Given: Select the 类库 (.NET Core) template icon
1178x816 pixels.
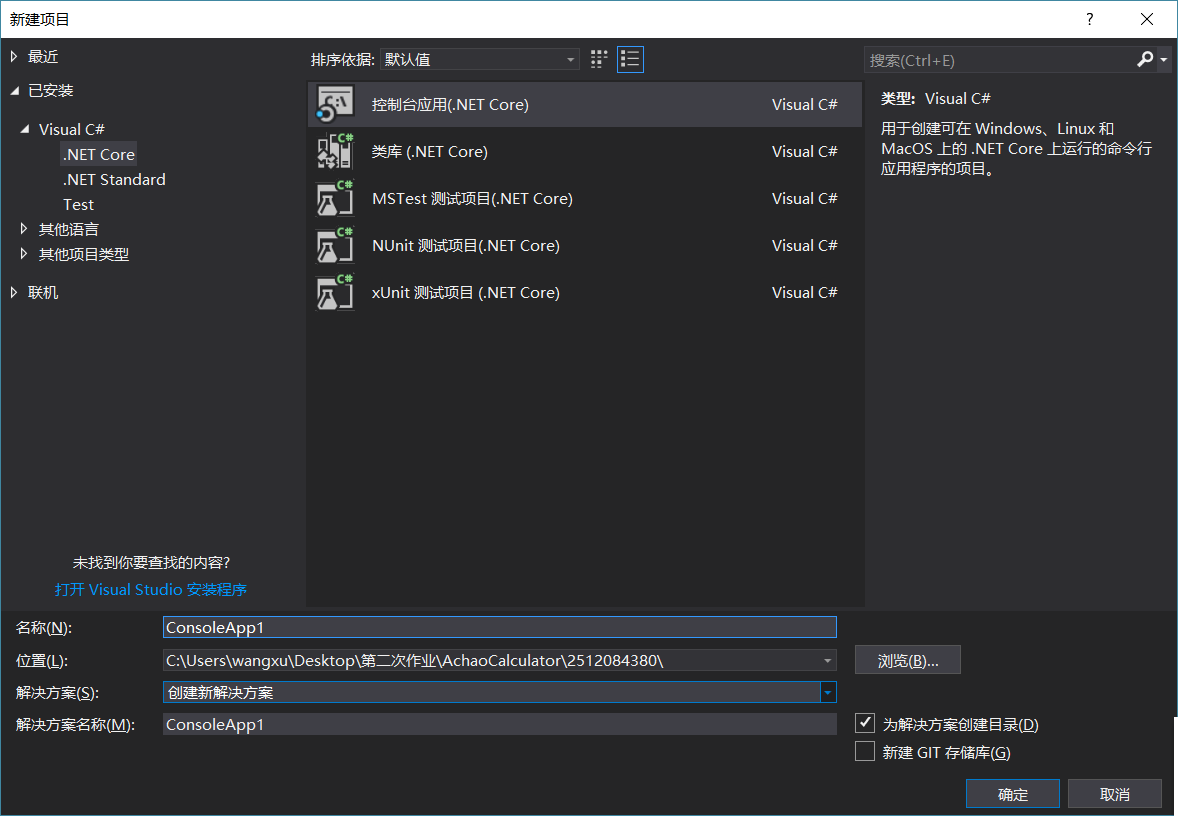Looking at the screenshot, I should pos(335,151).
